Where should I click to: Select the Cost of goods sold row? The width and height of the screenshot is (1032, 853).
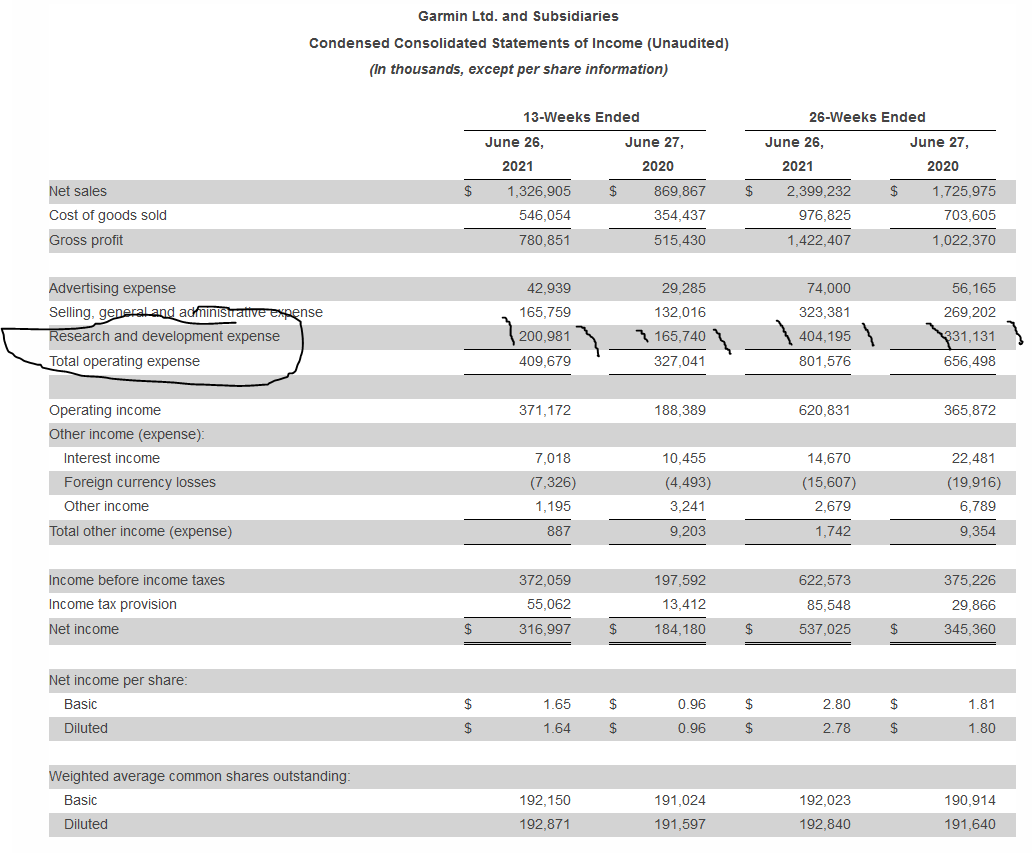108,215
